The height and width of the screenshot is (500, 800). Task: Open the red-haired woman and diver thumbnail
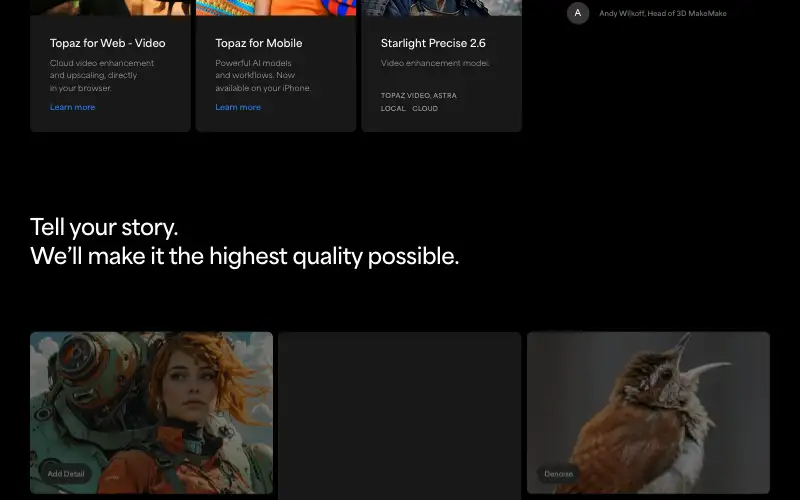[152, 412]
